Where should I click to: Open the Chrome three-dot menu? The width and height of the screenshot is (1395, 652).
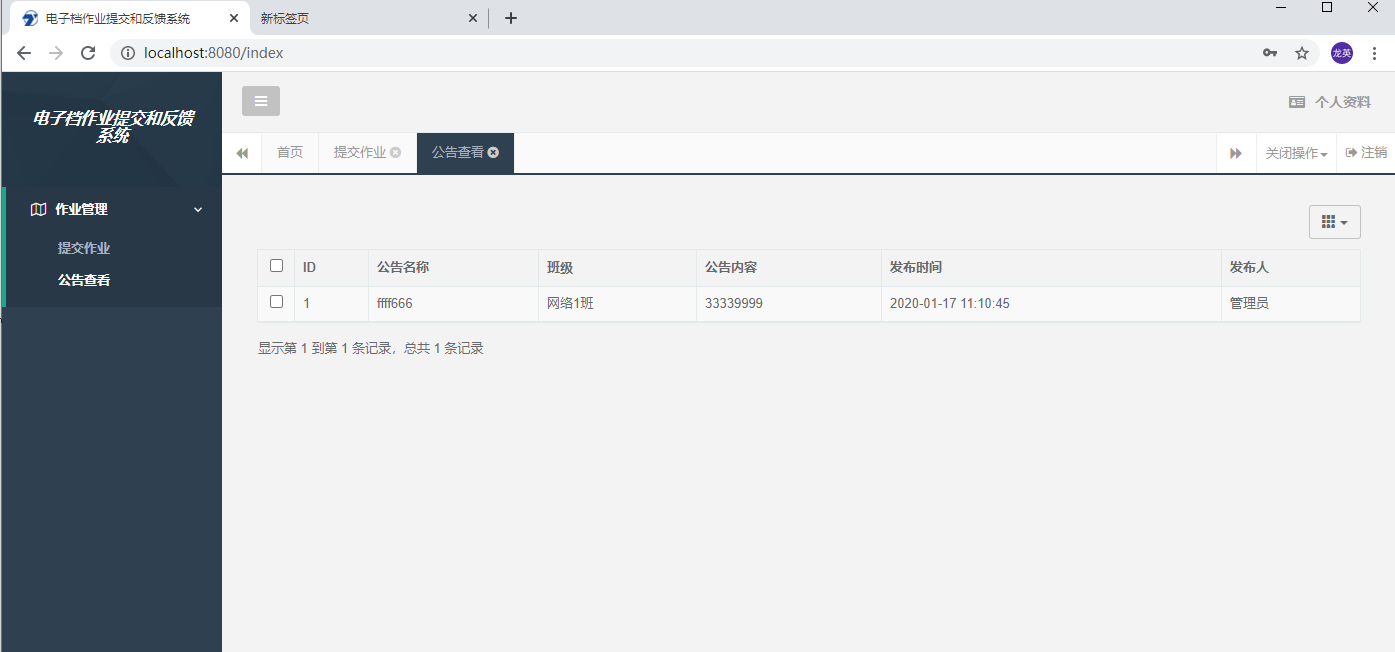click(1376, 53)
